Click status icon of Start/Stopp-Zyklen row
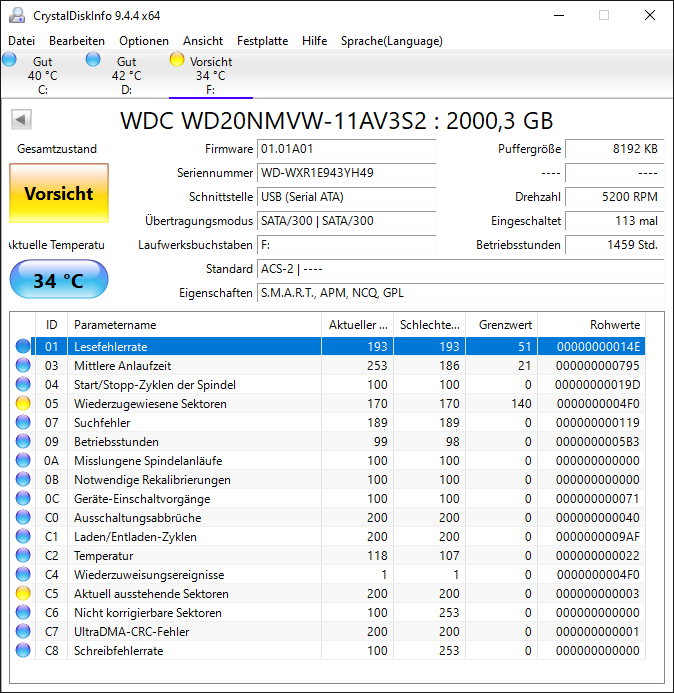This screenshot has height=693, width=674. (23, 384)
